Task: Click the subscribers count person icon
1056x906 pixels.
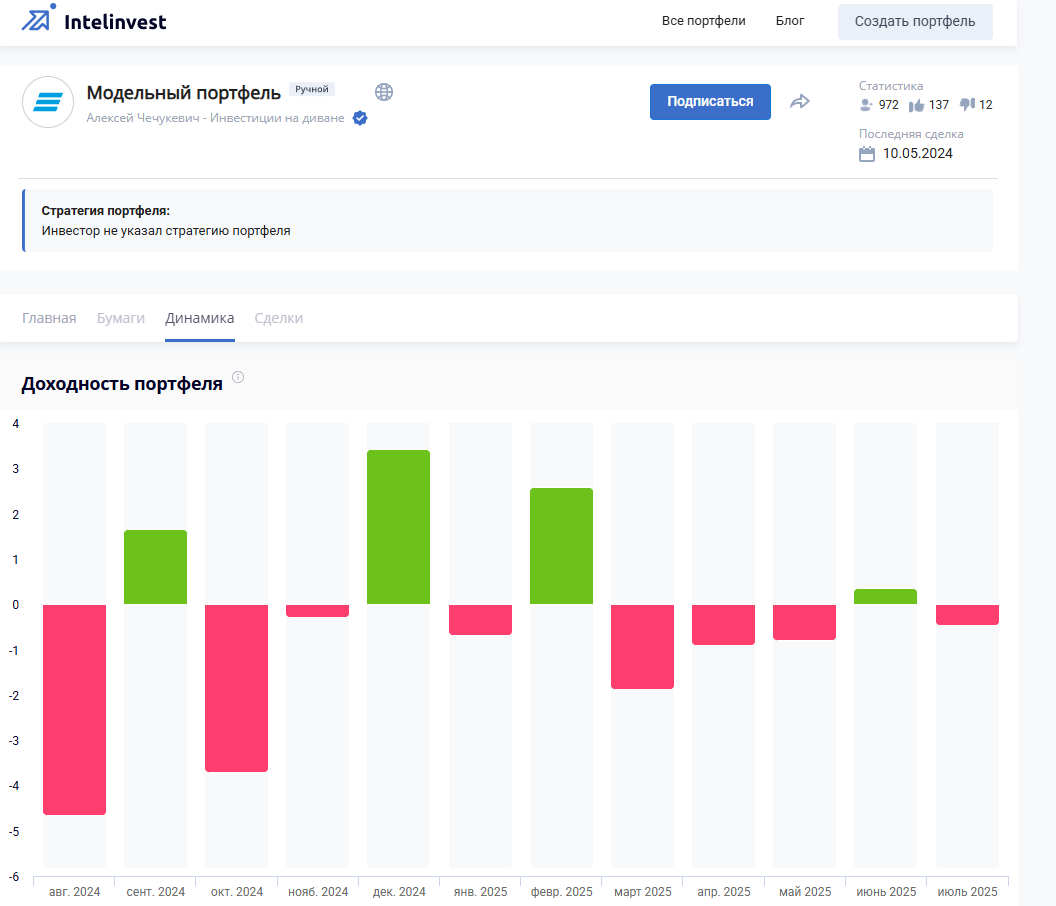Action: coord(865,105)
